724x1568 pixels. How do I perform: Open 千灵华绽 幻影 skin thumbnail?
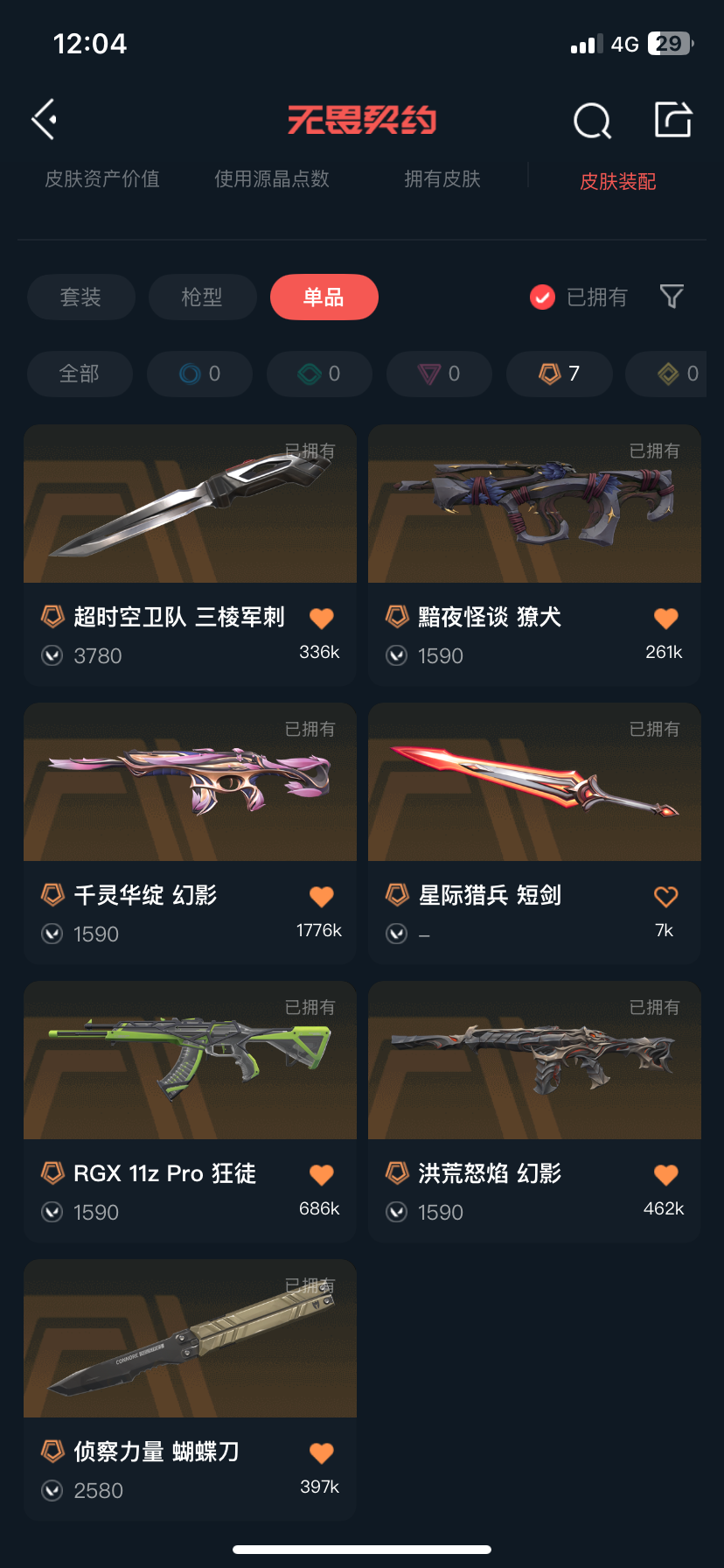click(190, 782)
